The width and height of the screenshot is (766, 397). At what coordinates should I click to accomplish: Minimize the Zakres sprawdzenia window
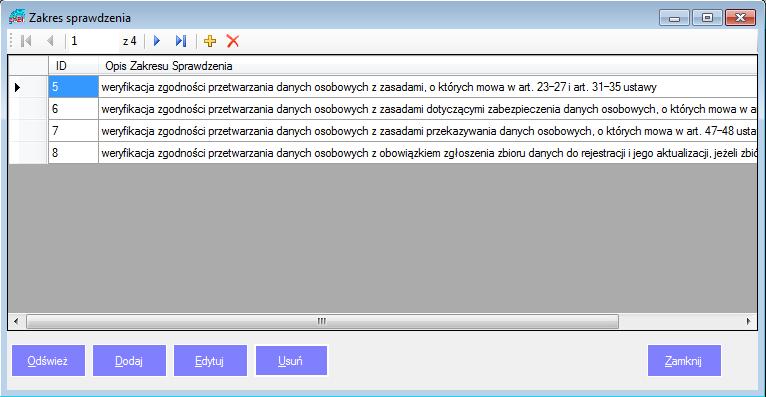tap(674, 18)
